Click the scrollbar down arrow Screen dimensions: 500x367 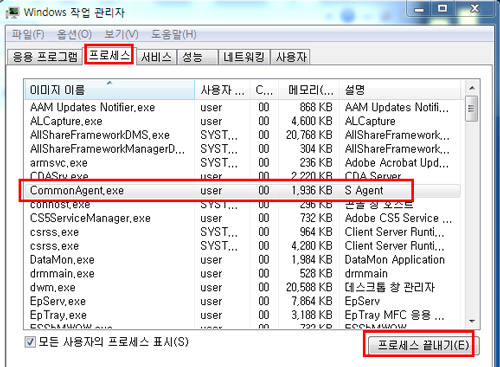[x=472, y=321]
